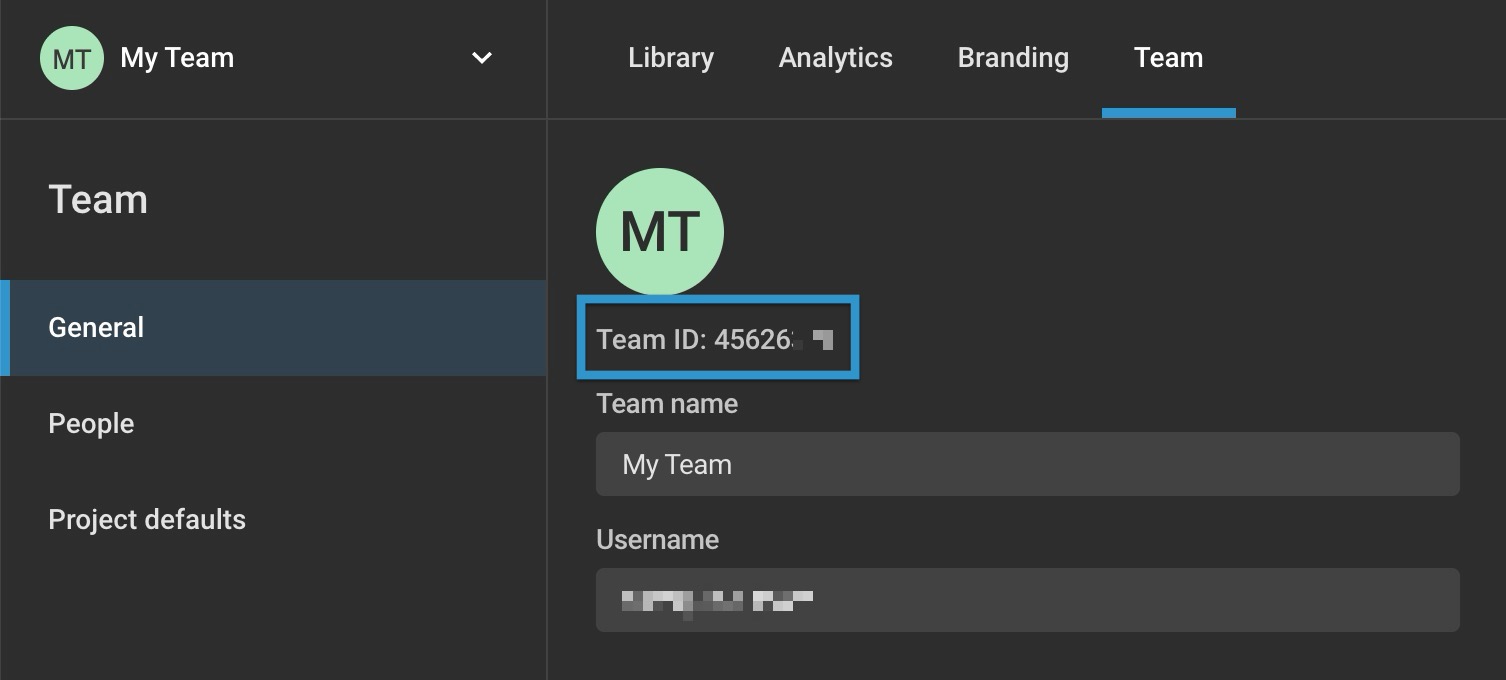Viewport: 1506px width, 680px height.
Task: Click the Team ID highlighted box
Action: pos(717,338)
